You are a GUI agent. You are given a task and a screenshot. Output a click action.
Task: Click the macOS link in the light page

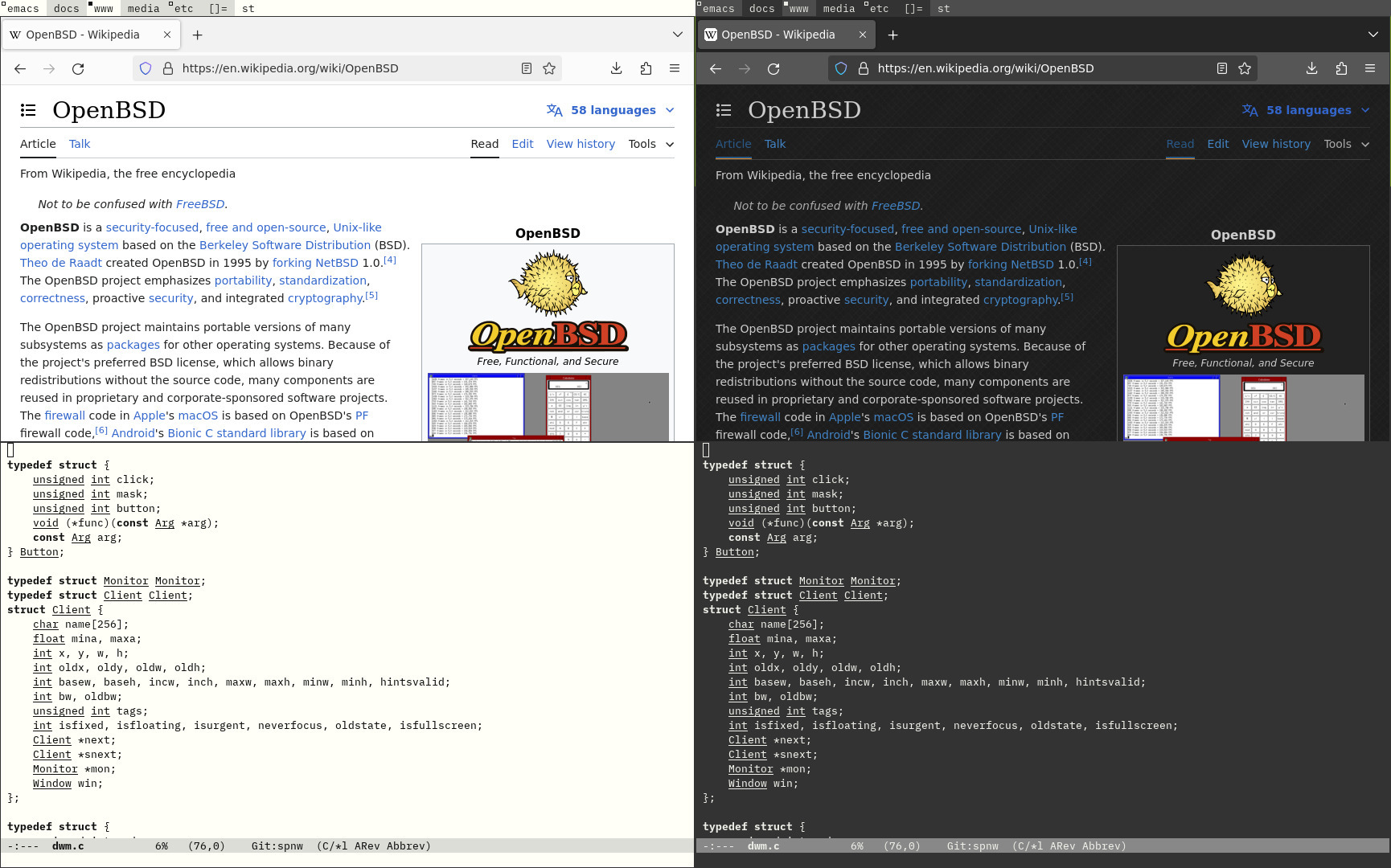pyautogui.click(x=198, y=416)
